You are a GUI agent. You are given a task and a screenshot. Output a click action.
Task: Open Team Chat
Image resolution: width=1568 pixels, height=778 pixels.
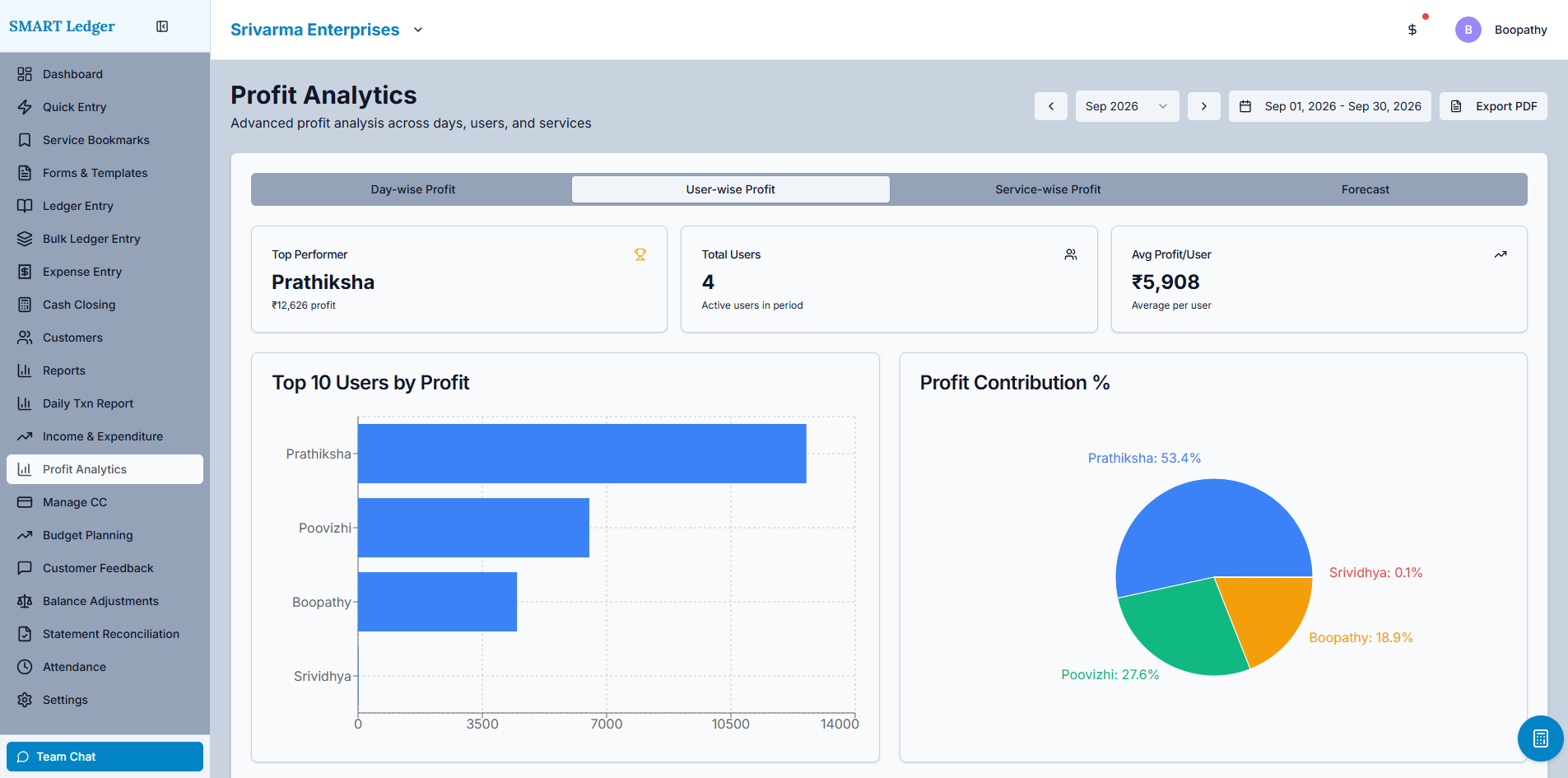(105, 757)
